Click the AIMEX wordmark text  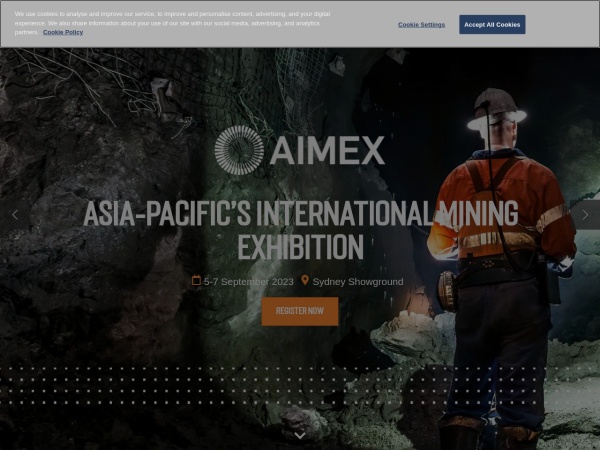[327, 150]
